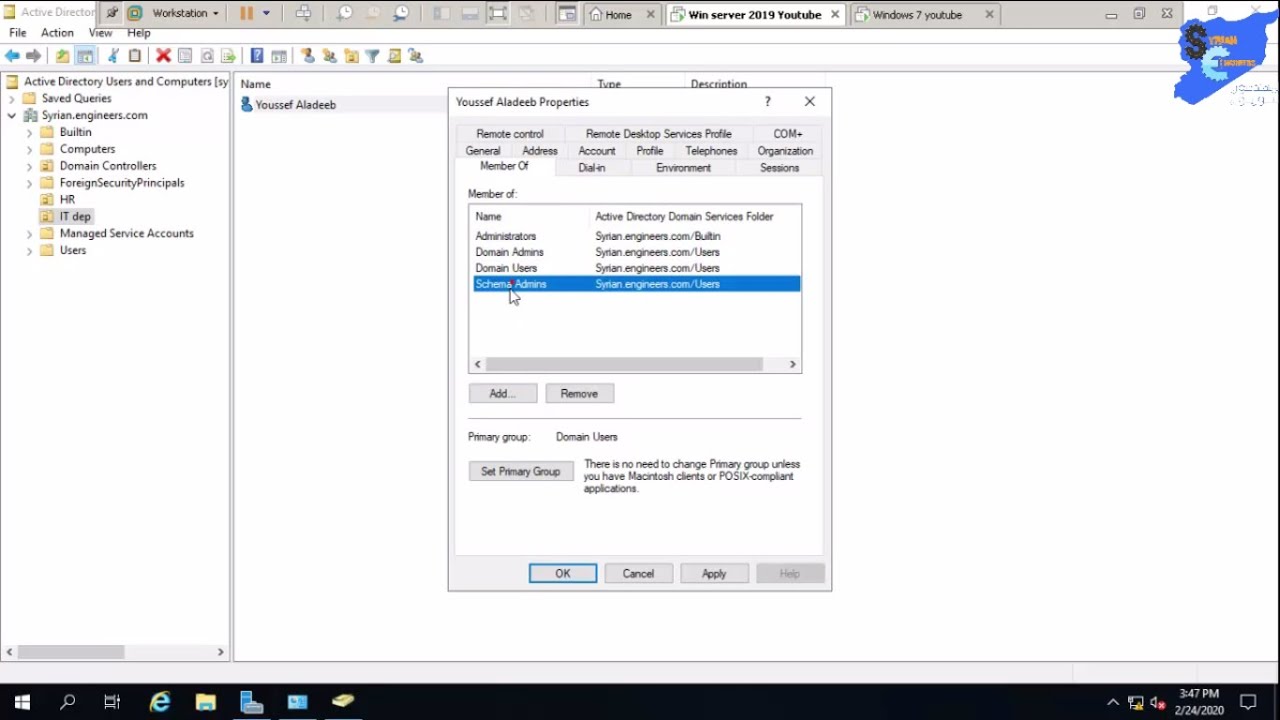The image size is (1280, 720).
Task: Select the Administrators group row
Action: 636,236
